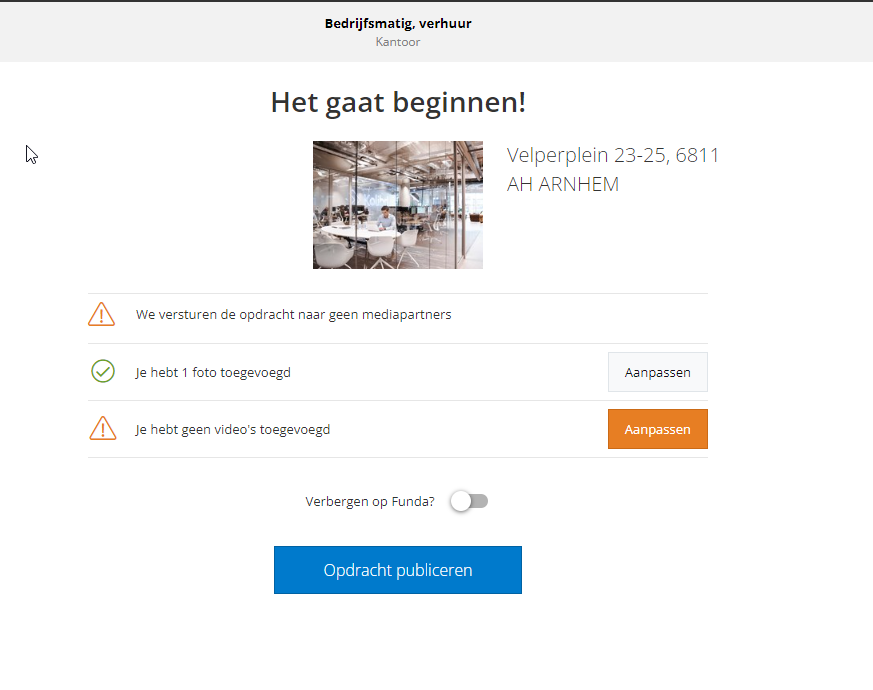Click the 'Verbergen op Funda?' label
The width and height of the screenshot is (873, 690).
coord(370,502)
